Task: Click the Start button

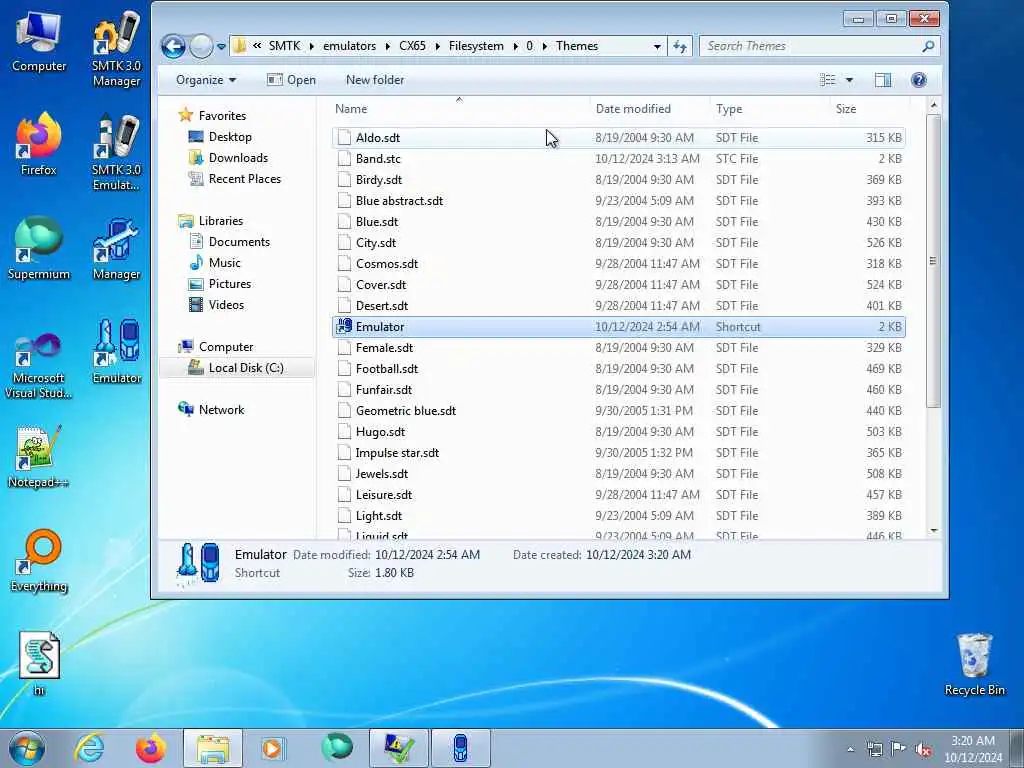Action: coord(27,748)
